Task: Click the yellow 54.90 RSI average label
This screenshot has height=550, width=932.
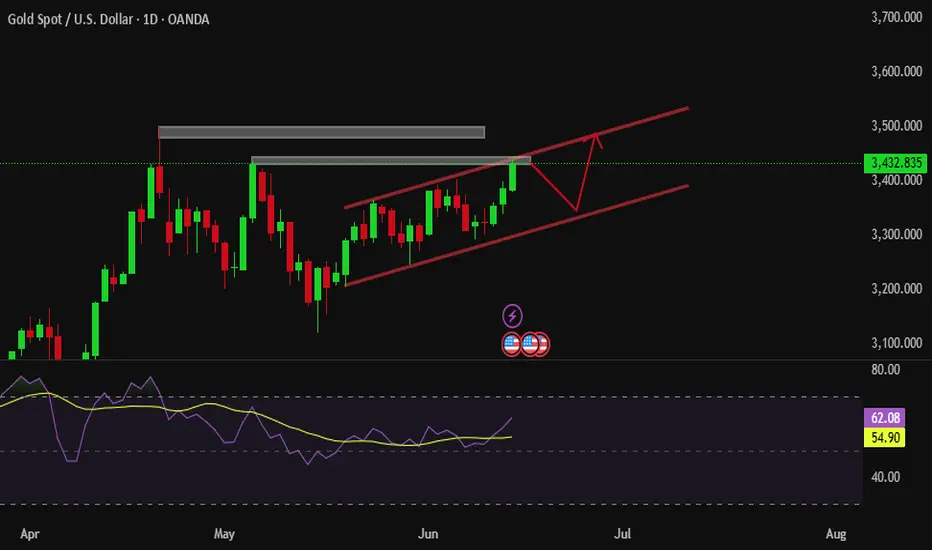Action: pyautogui.click(x=884, y=438)
